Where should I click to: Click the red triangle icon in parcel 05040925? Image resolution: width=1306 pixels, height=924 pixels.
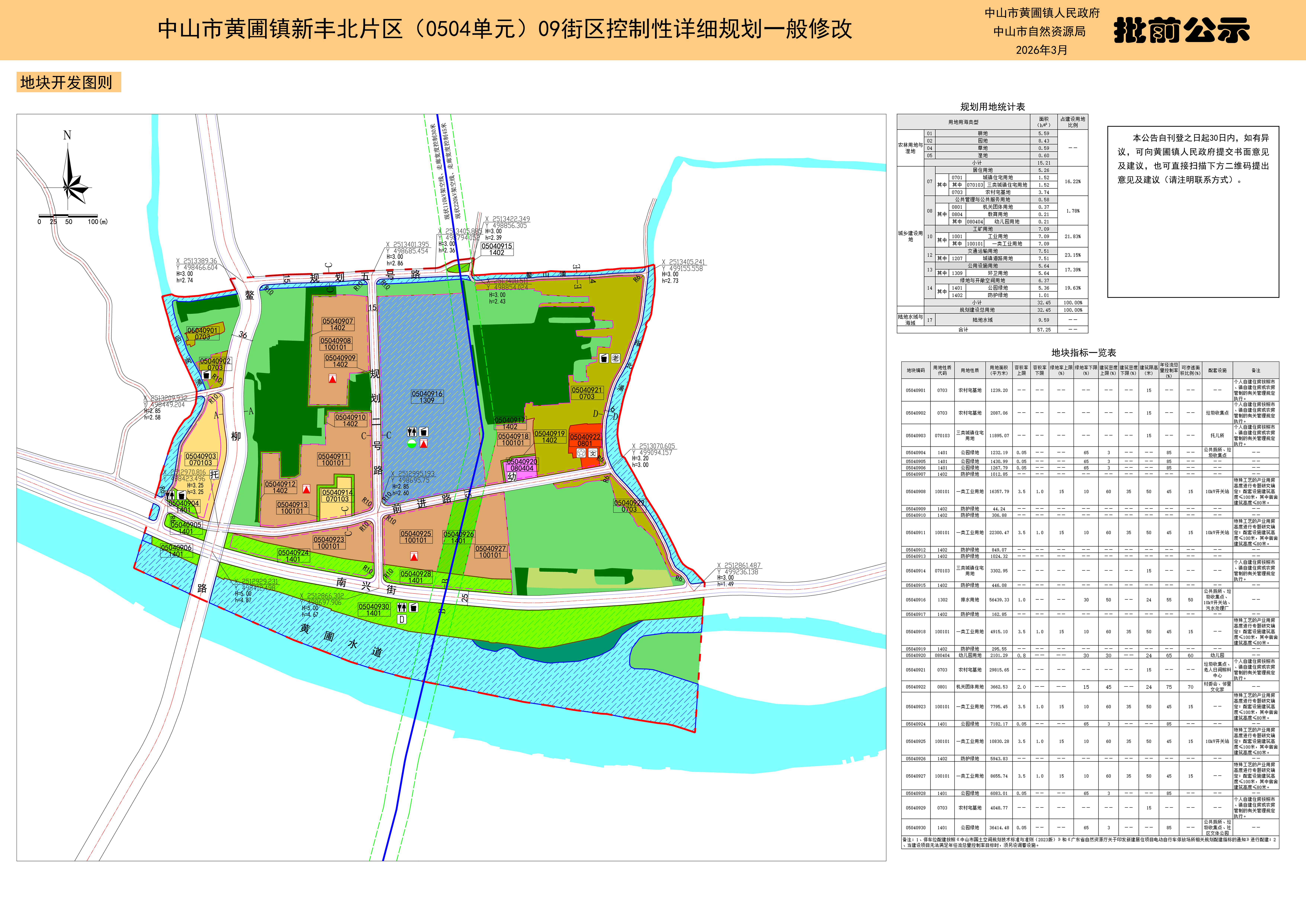tap(414, 556)
